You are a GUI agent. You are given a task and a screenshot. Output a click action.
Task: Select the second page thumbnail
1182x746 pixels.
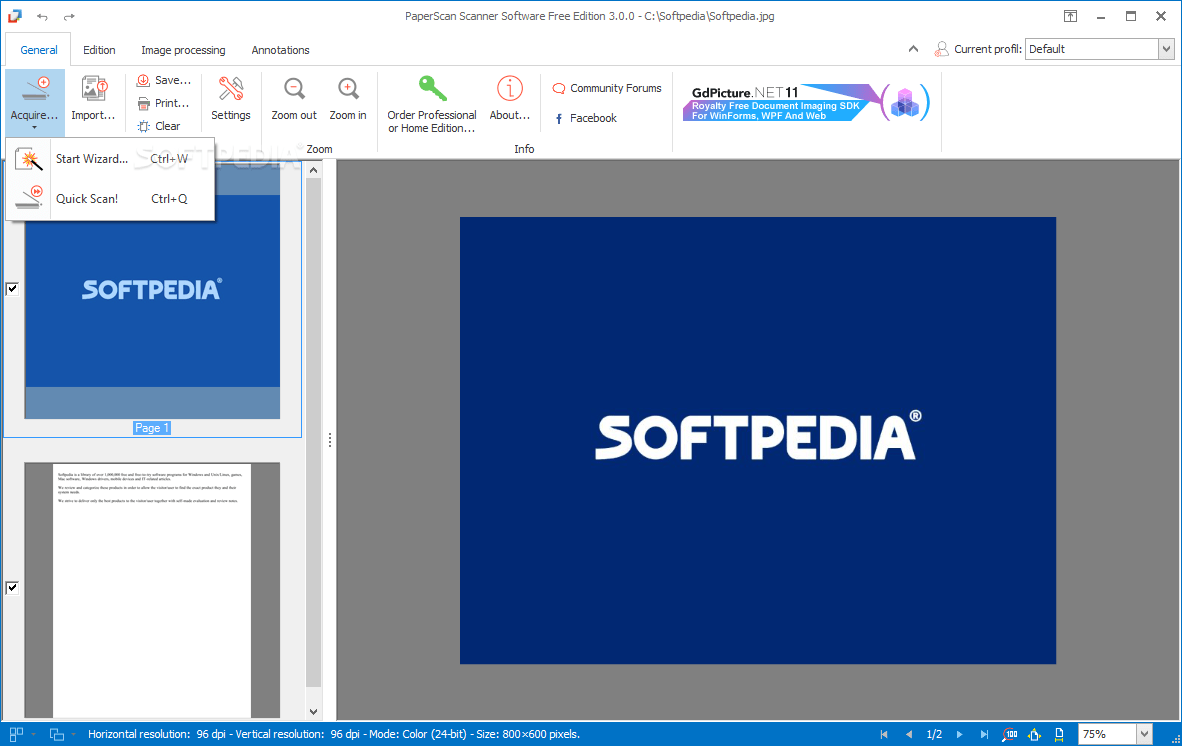pyautogui.click(x=152, y=590)
